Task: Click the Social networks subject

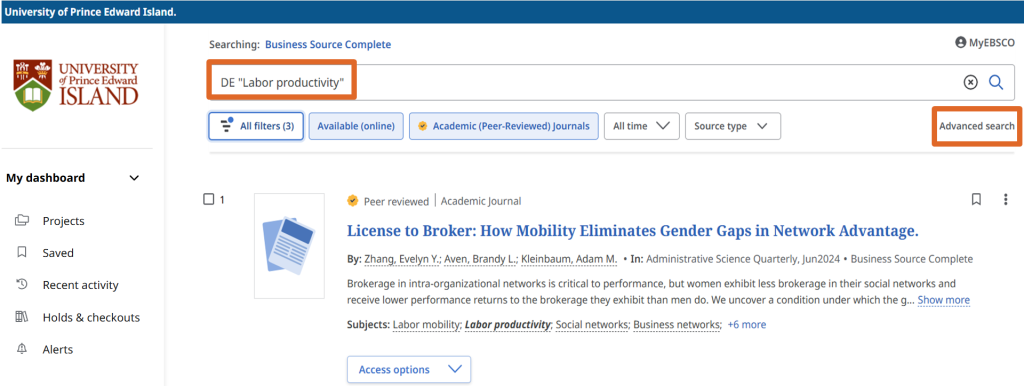Action: (592, 325)
